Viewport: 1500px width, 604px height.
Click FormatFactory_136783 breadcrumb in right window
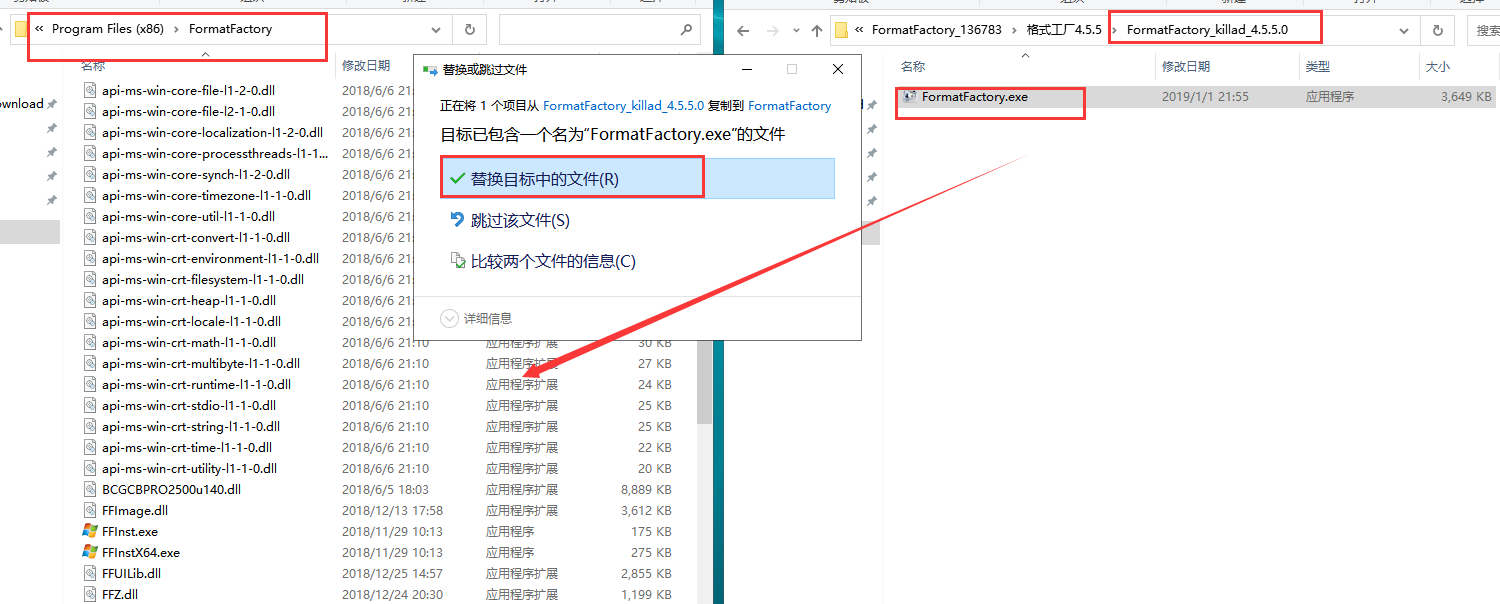tap(936, 29)
